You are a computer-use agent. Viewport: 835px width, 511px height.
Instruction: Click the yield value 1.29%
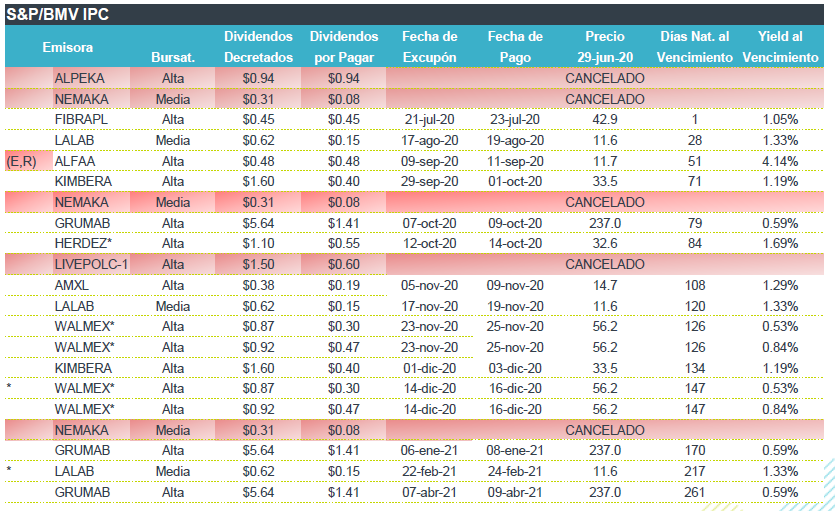point(780,285)
